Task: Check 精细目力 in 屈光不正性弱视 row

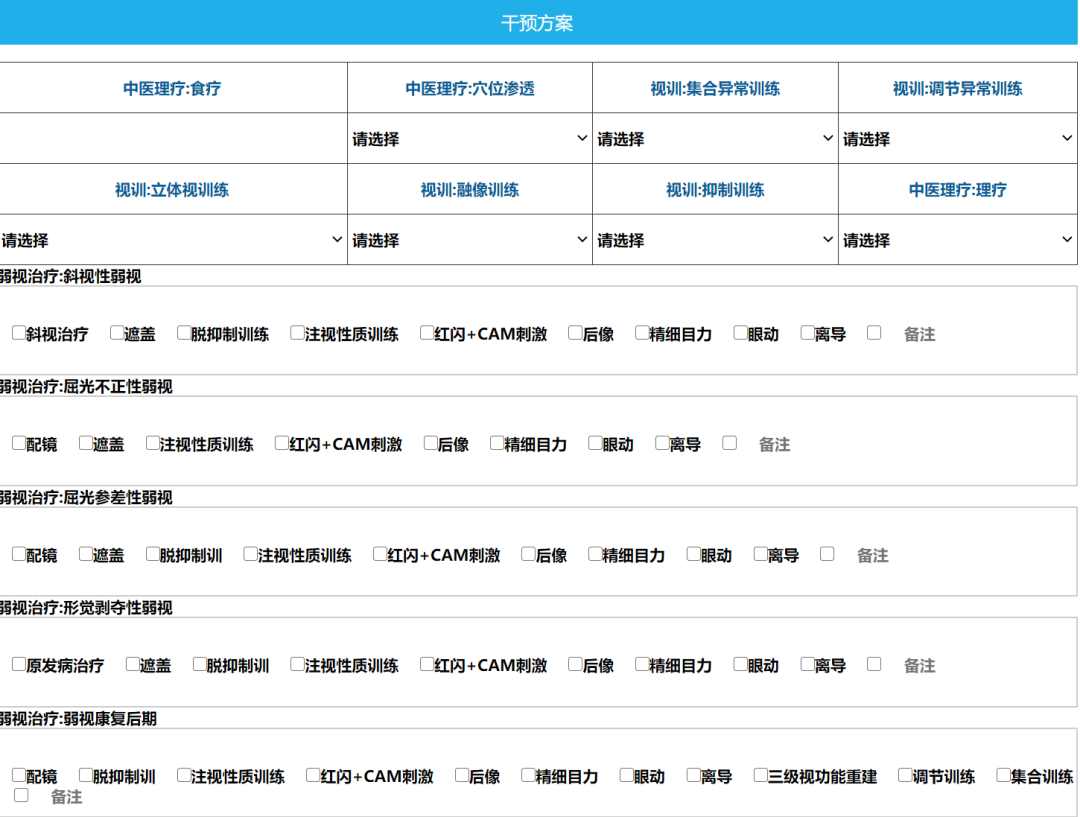Action: pos(497,443)
